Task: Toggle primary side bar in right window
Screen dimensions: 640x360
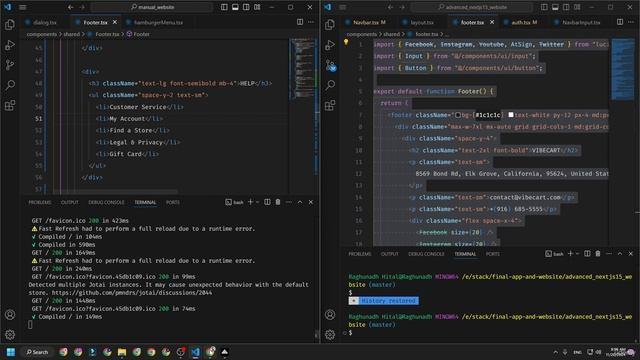Action: click(544, 7)
